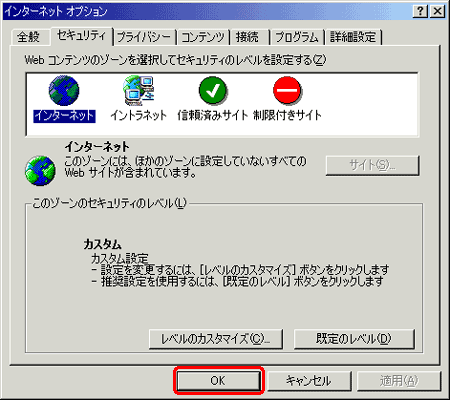Click the イントラネット zone label

point(138,115)
